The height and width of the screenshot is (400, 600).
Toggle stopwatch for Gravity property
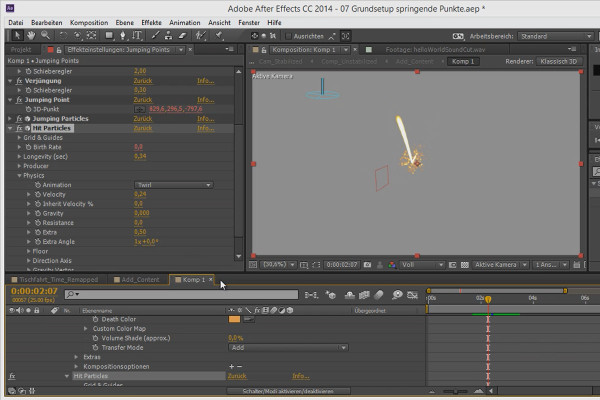pos(38,213)
